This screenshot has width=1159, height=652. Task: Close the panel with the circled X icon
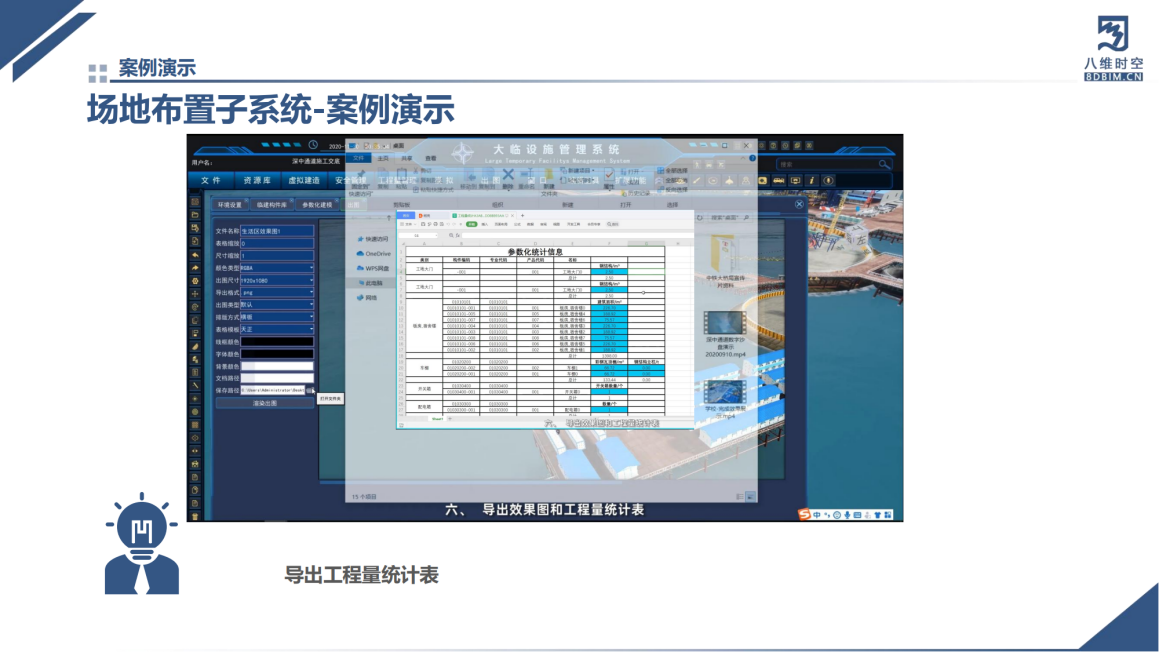click(799, 204)
